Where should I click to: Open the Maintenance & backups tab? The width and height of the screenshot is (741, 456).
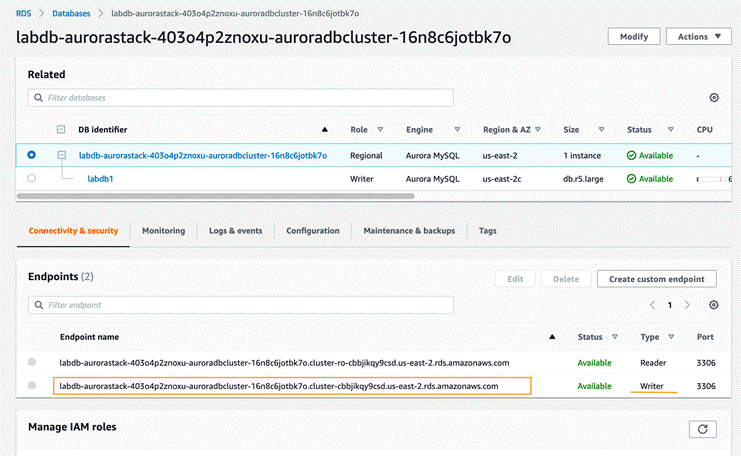(x=409, y=231)
